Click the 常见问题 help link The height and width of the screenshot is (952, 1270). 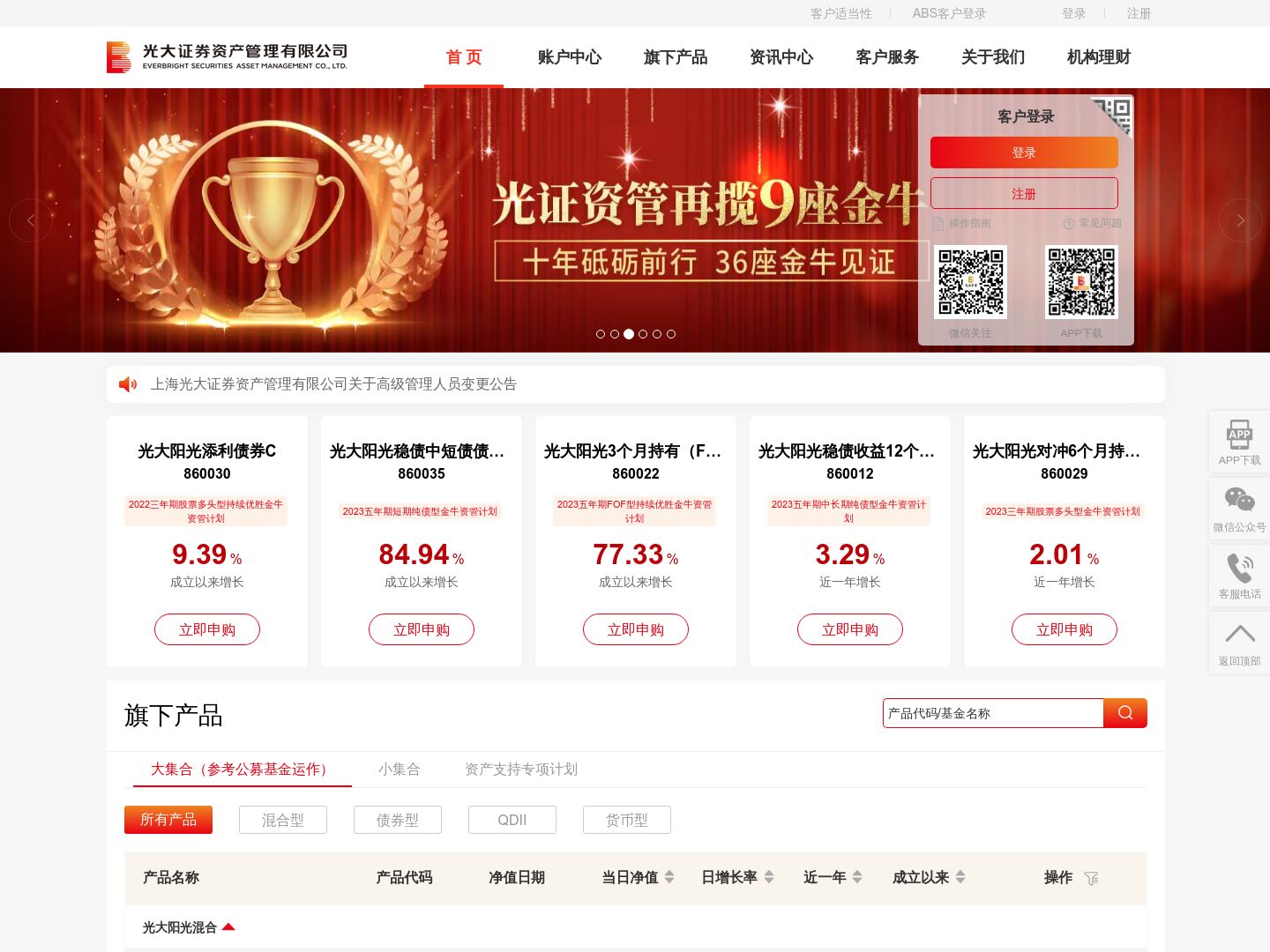tap(1092, 224)
